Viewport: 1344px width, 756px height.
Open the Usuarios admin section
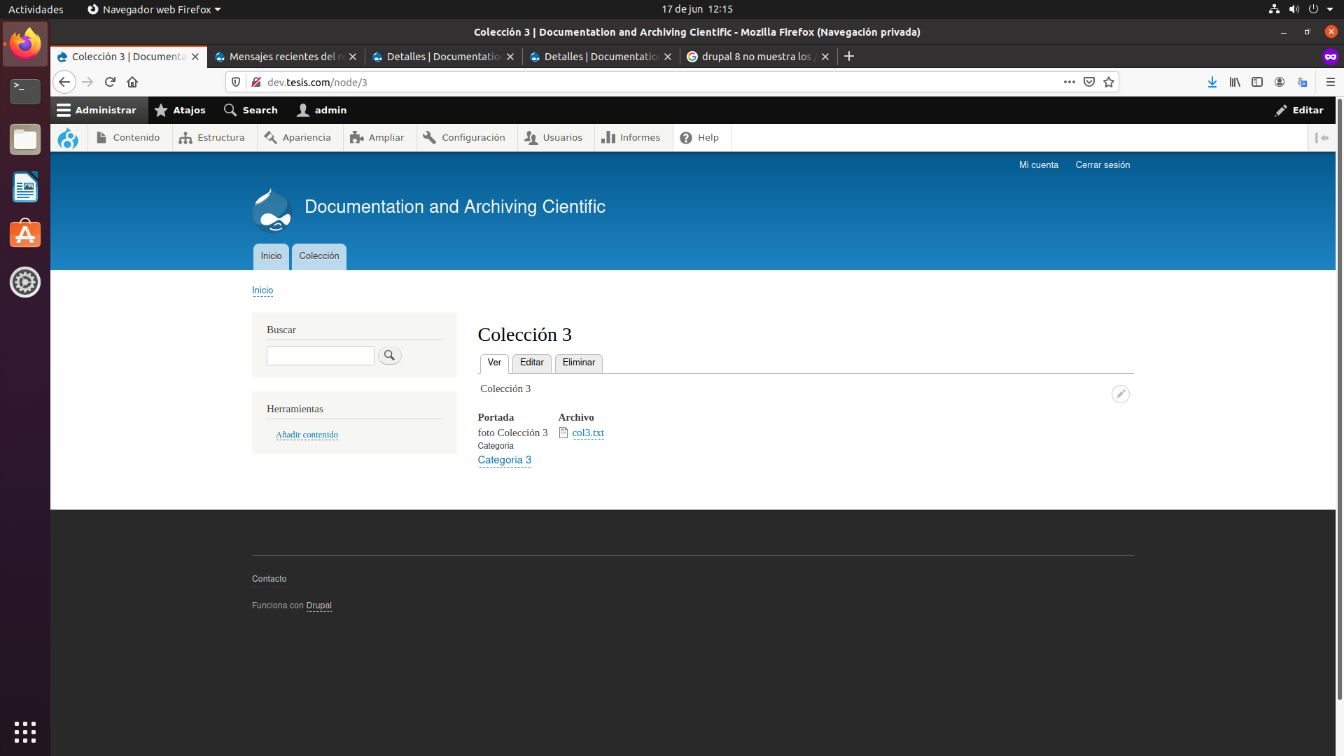click(555, 137)
